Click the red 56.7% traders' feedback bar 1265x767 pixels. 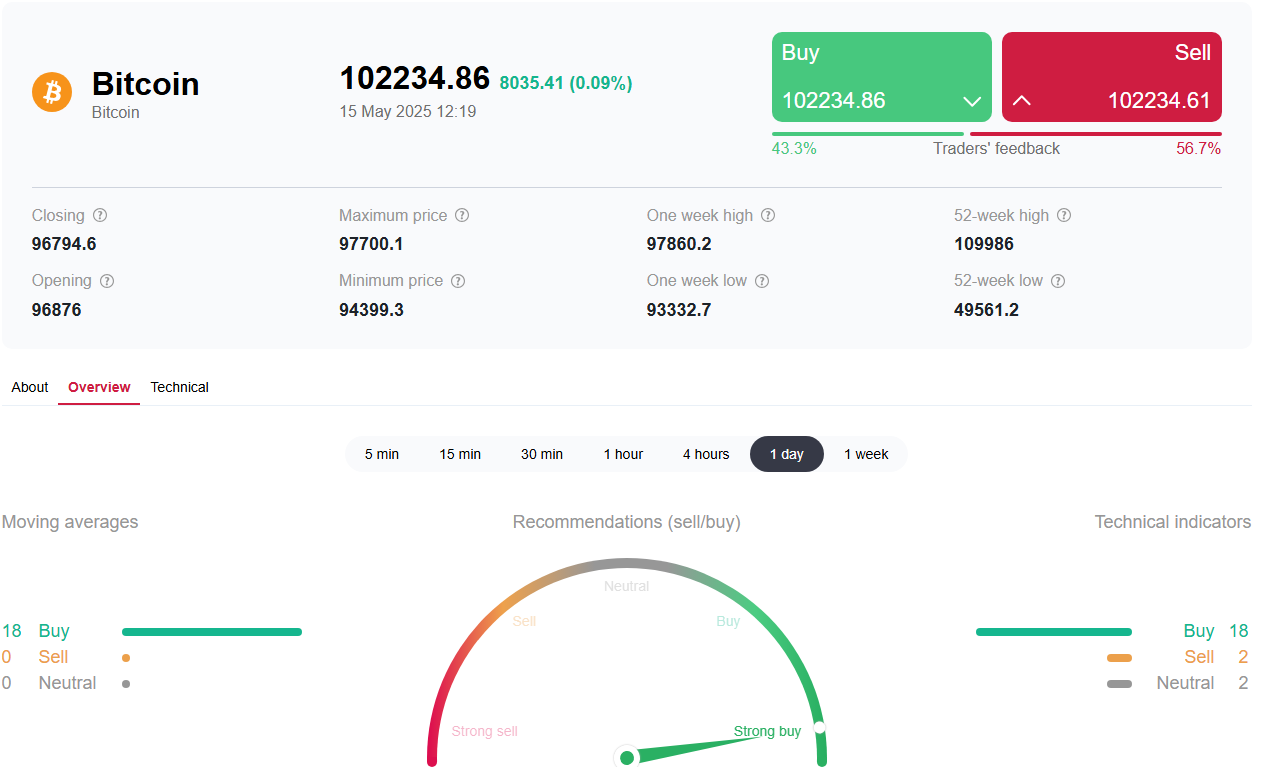click(x=1096, y=134)
